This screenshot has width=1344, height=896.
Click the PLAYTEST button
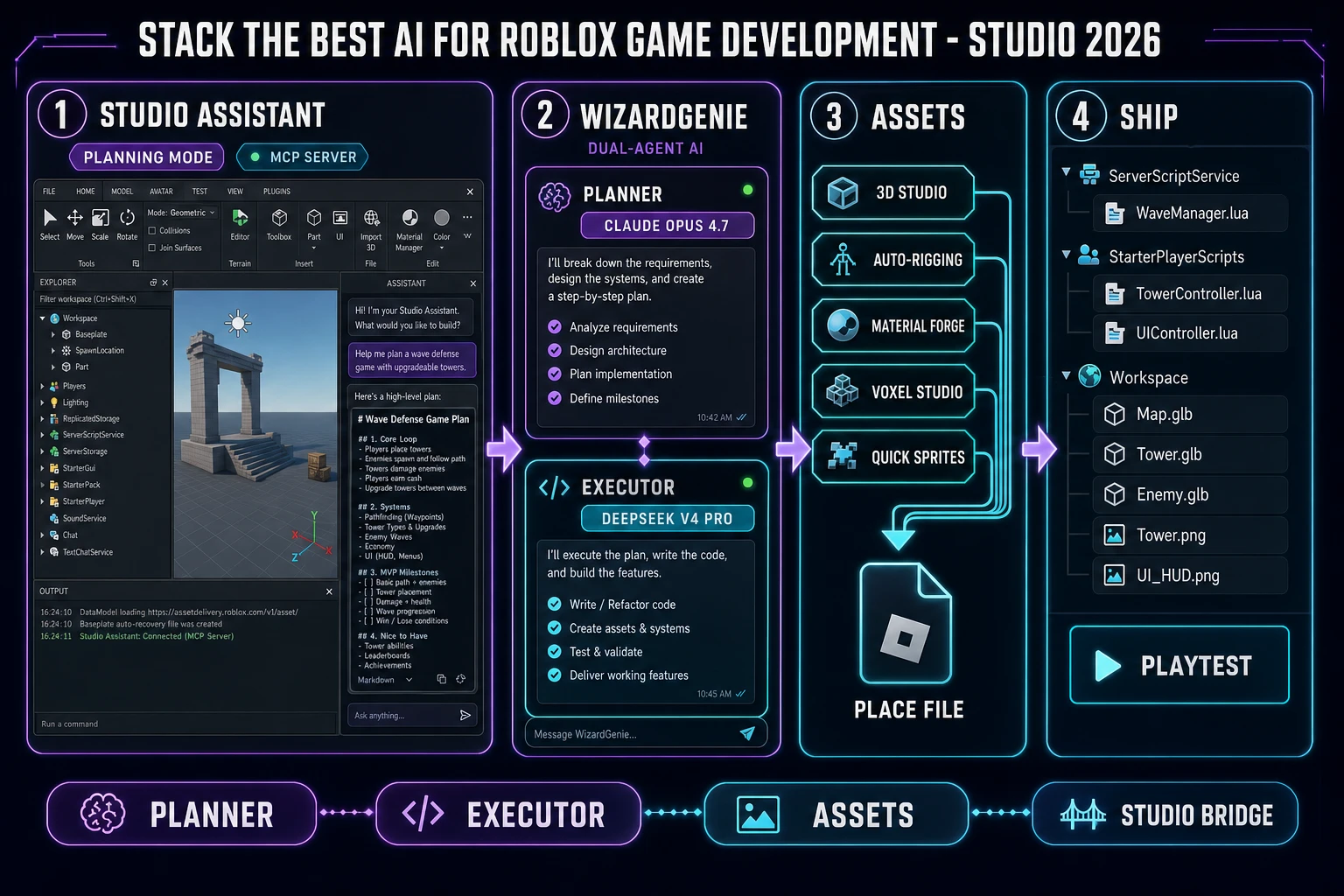click(1179, 665)
